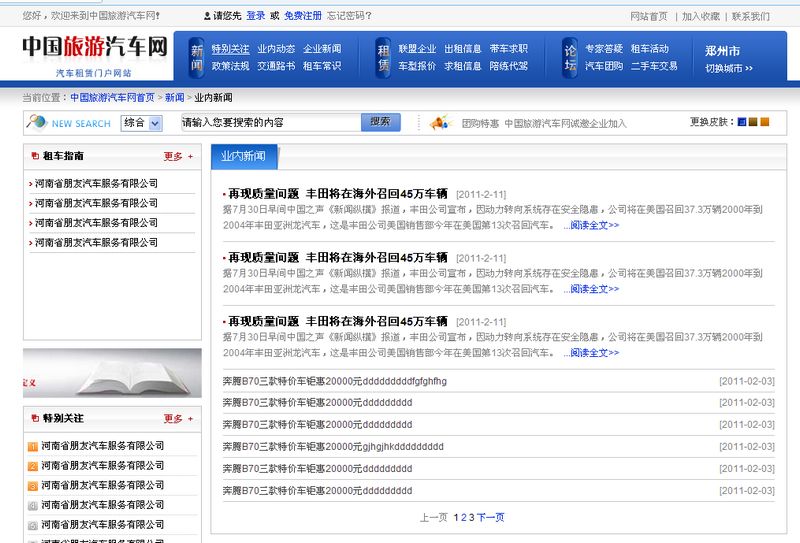Viewport: 800px width, 543px height.
Task: Click the 中国旅游汽车网 site logo
Action: [95, 47]
